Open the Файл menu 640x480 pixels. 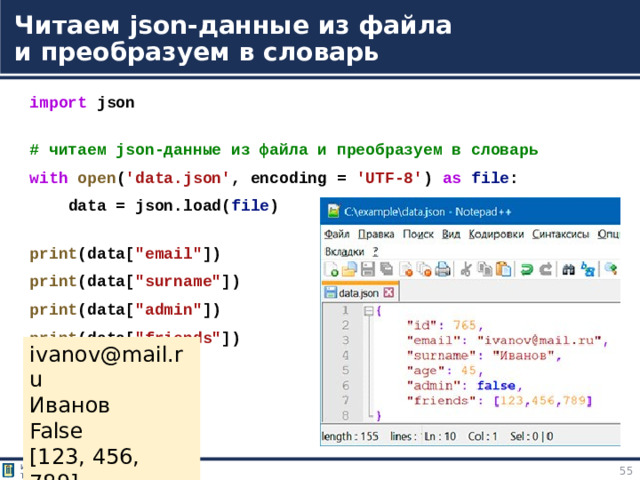337,234
